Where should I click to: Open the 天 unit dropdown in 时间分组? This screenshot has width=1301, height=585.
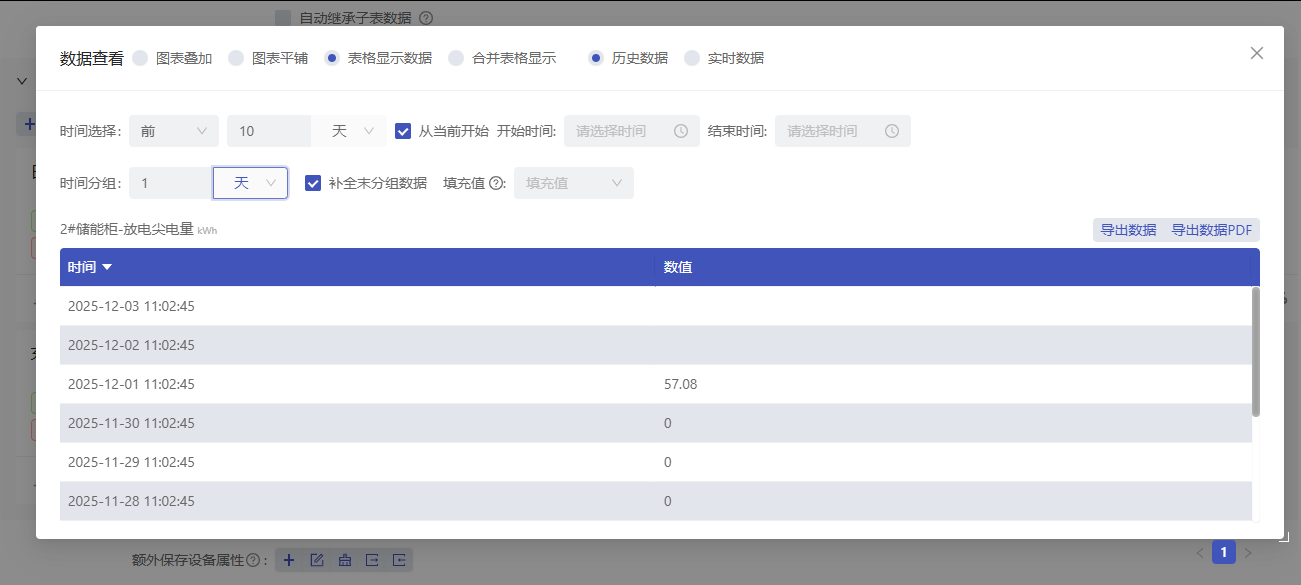point(251,182)
